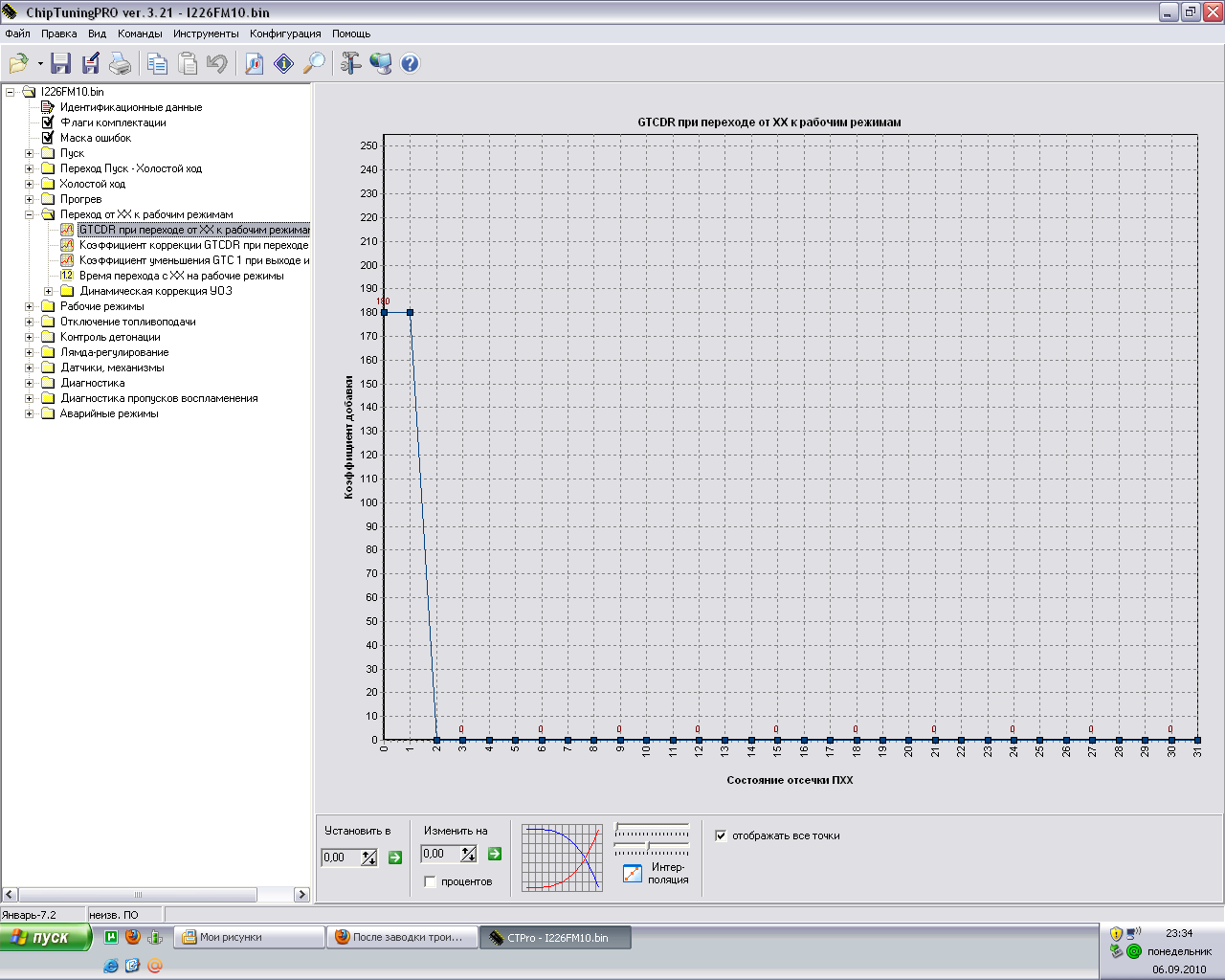This screenshot has height=980, width=1225.
Task: Open the hammer and wrench tools icon
Action: point(350,64)
